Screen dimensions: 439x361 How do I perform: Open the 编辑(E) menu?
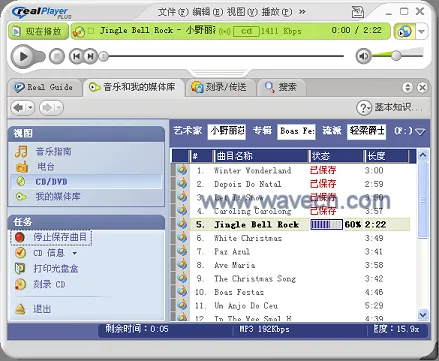pos(207,12)
